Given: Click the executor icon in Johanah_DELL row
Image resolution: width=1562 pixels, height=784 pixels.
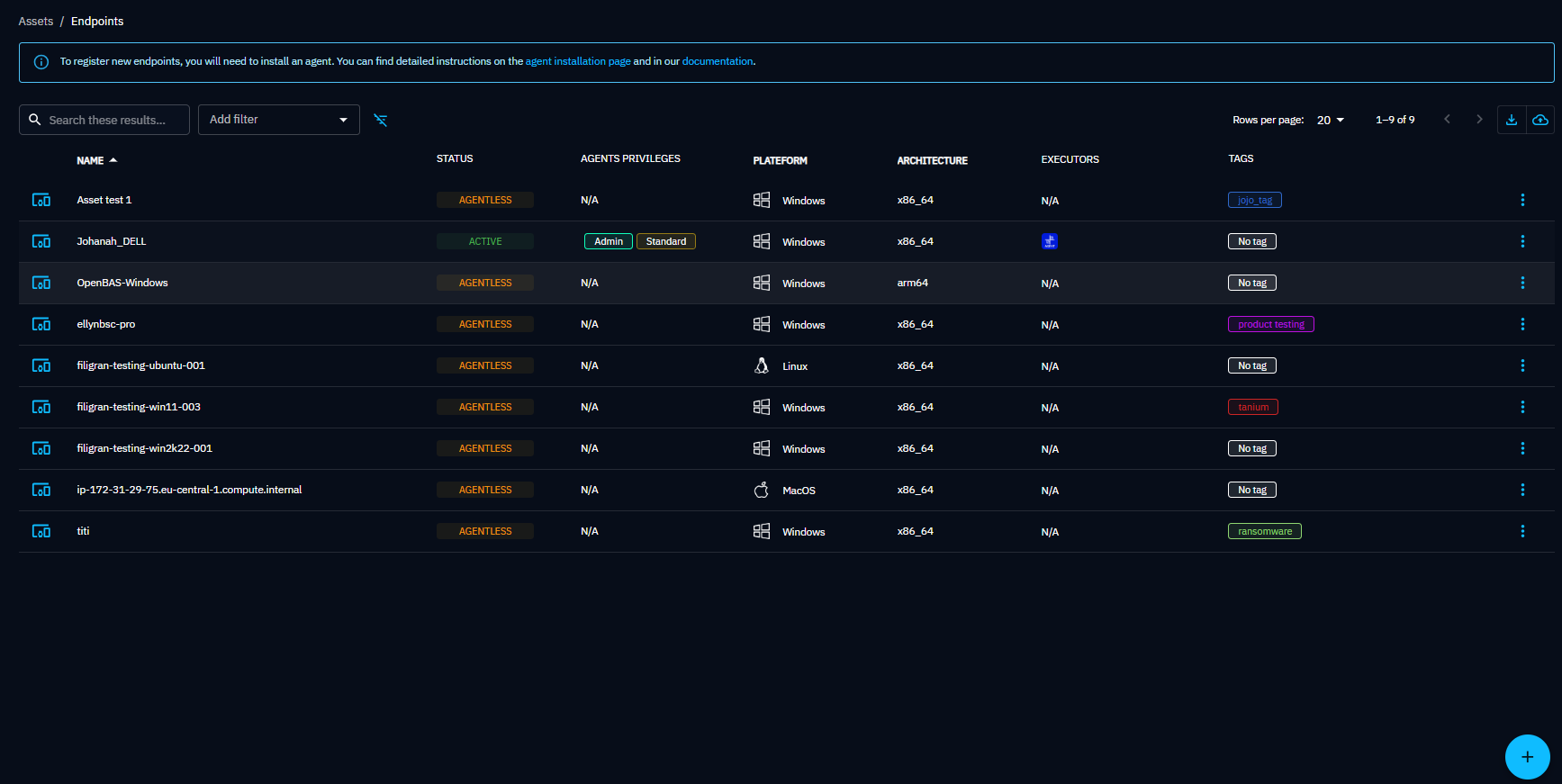Looking at the screenshot, I should [1050, 241].
